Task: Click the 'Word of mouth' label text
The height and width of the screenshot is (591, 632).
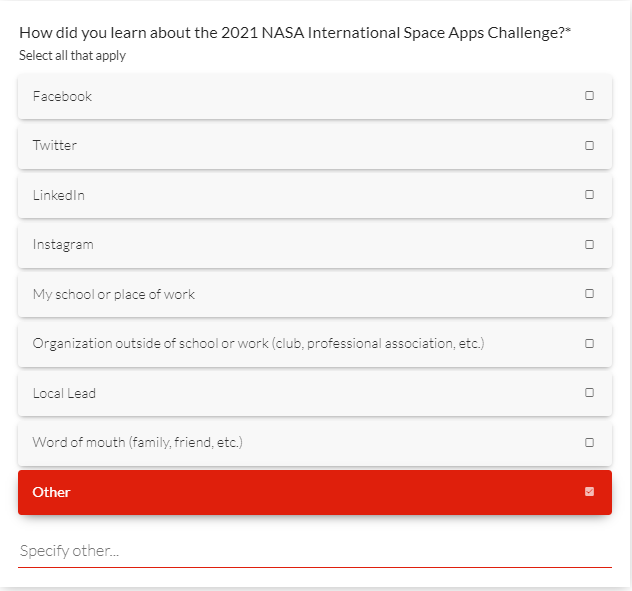Action: tap(137, 442)
